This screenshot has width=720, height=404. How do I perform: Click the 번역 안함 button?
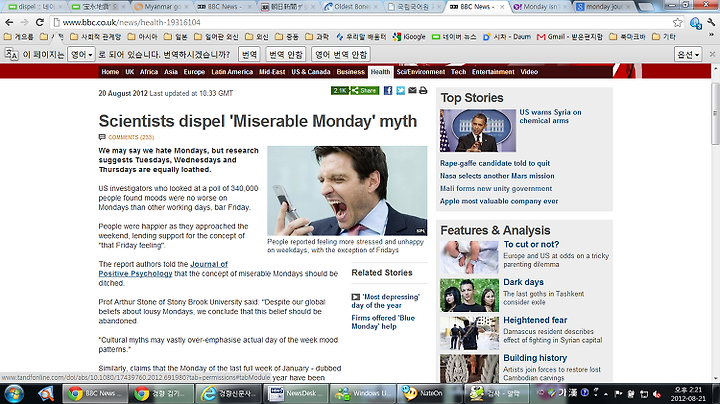tap(286, 55)
